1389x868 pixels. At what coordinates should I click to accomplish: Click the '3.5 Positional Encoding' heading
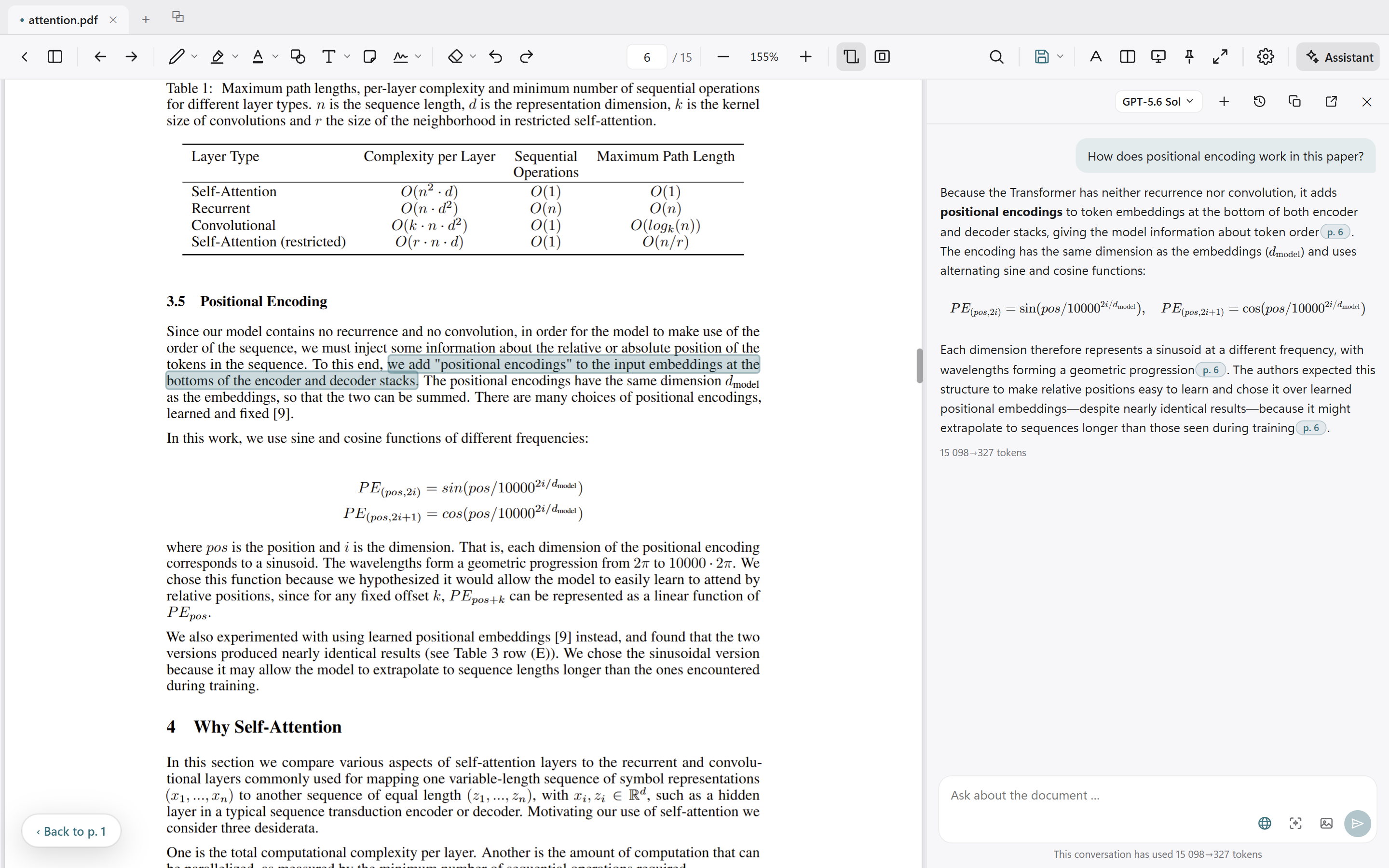pyautogui.click(x=247, y=301)
